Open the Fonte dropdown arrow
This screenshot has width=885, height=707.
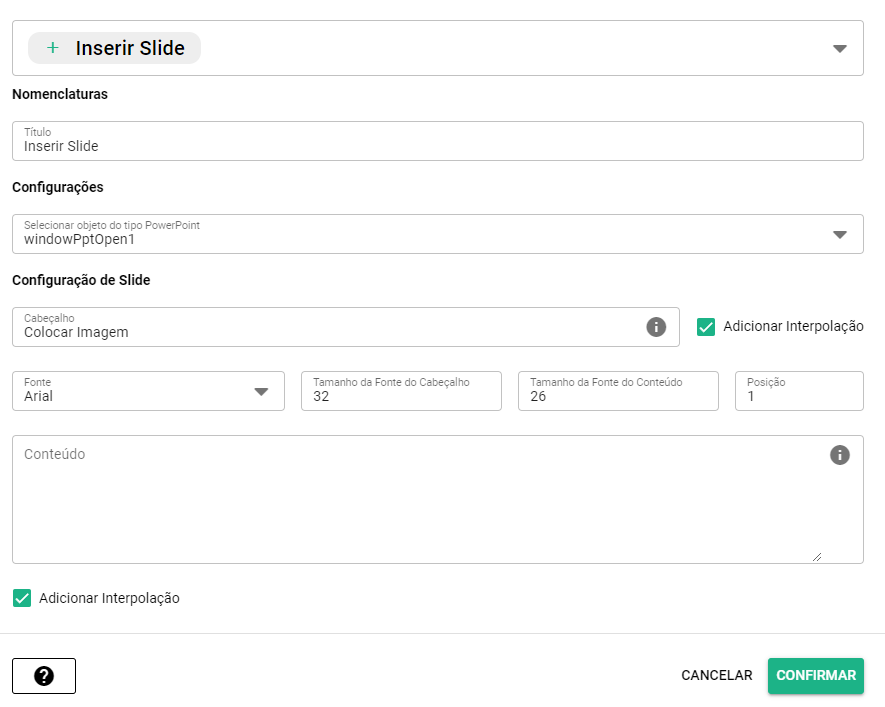[261, 391]
